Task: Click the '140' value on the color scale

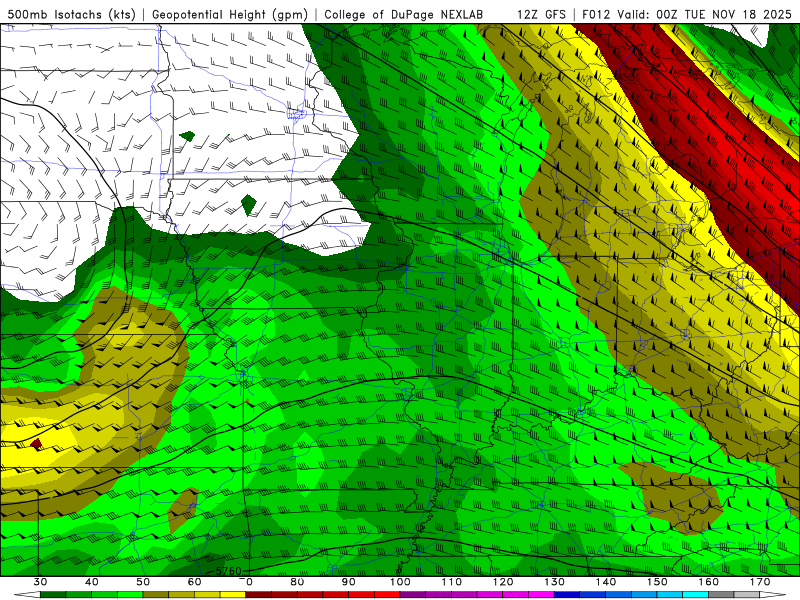Action: coord(606,582)
